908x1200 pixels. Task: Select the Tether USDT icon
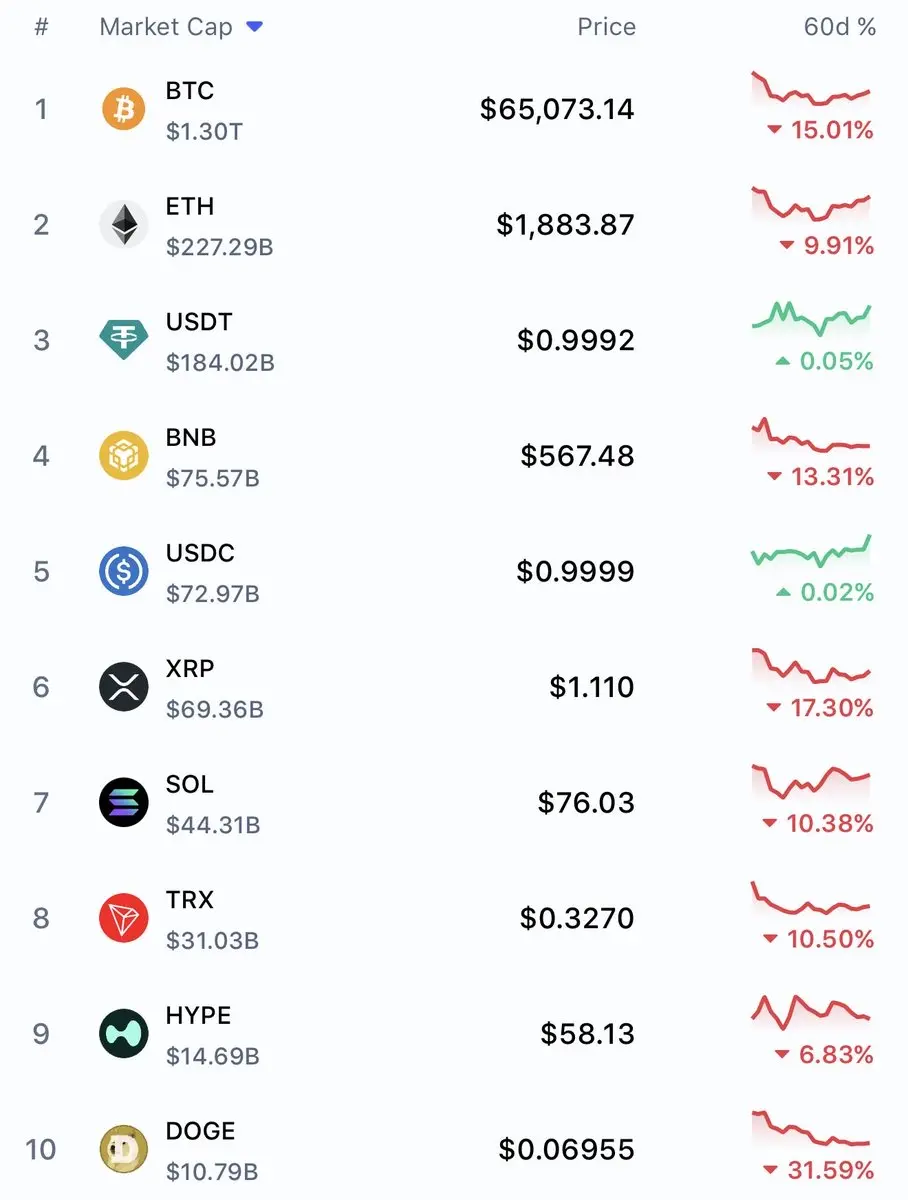(x=124, y=340)
